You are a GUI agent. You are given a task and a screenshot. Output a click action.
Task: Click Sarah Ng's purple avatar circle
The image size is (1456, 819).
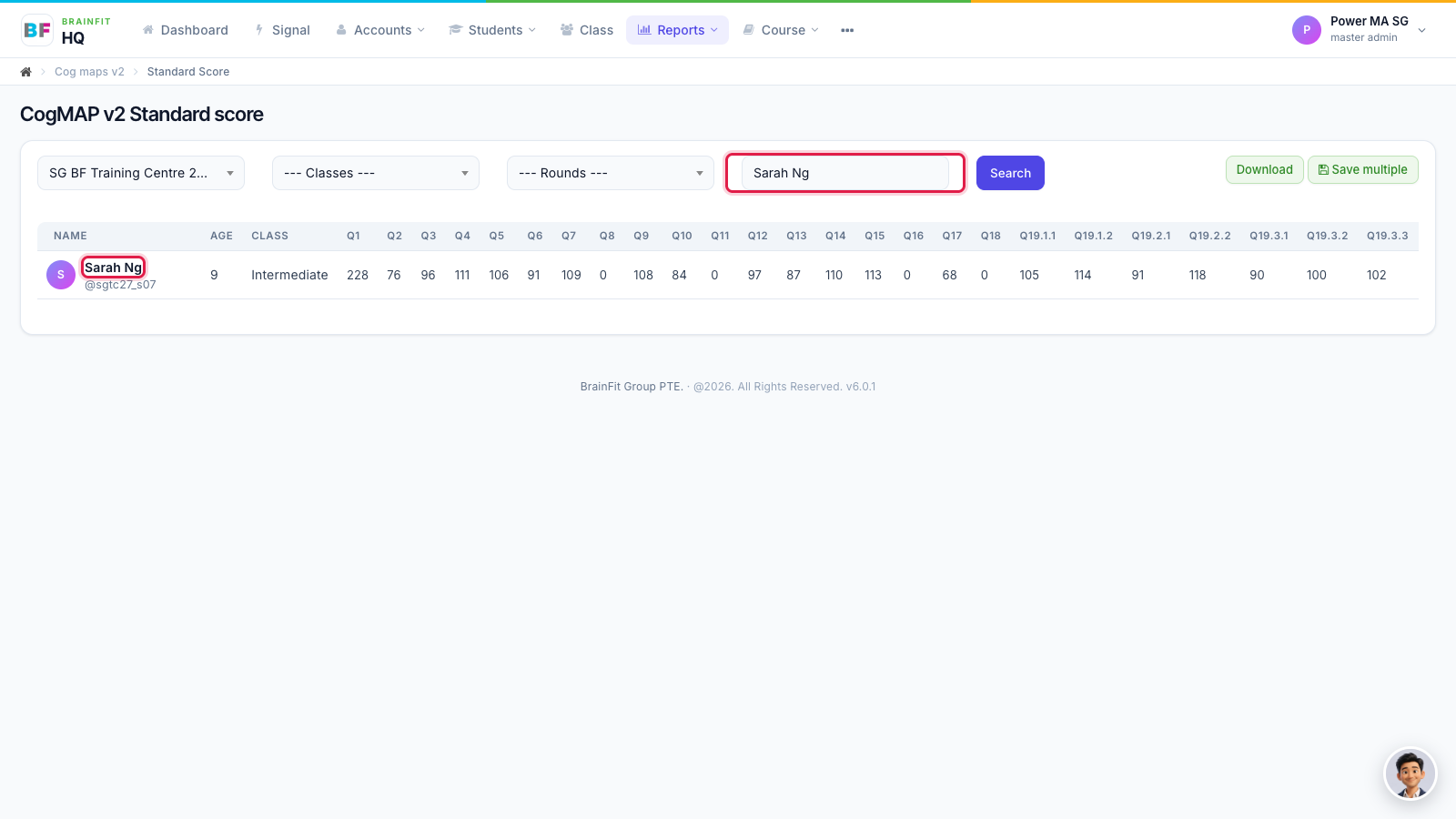point(61,275)
